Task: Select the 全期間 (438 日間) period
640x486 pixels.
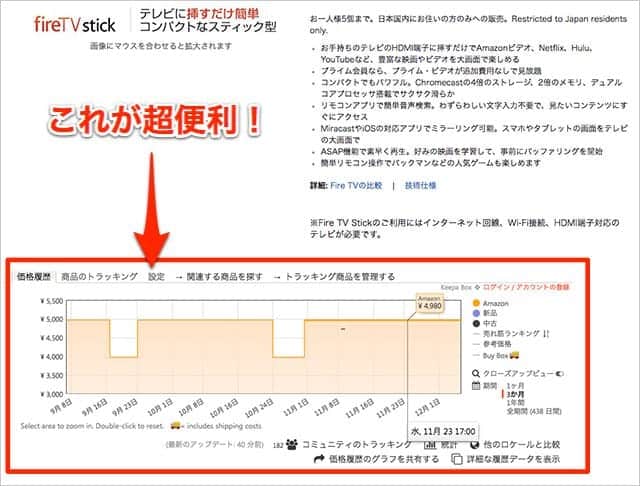Action: (534, 411)
